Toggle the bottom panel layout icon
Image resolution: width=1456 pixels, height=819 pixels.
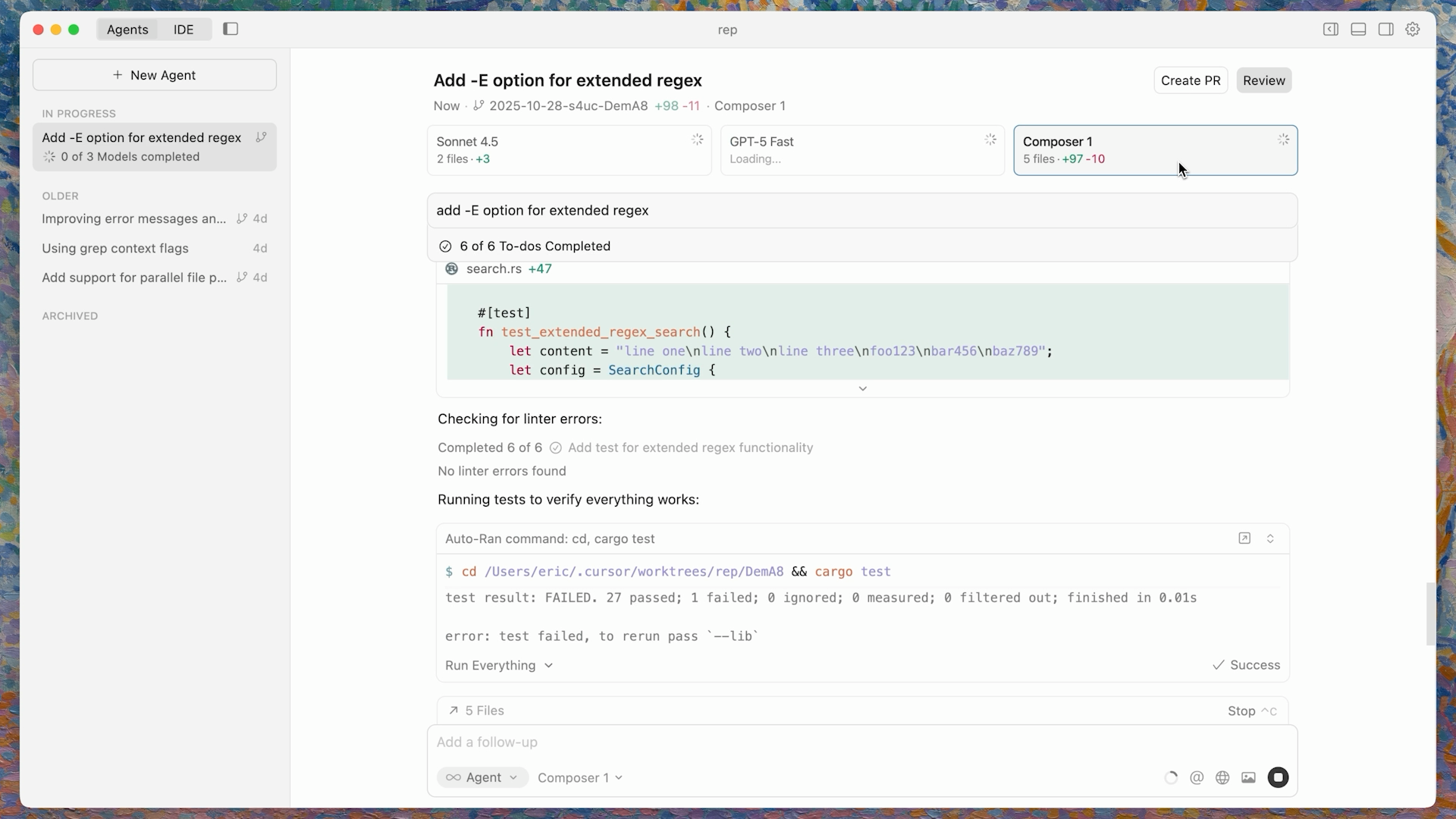point(1358,29)
